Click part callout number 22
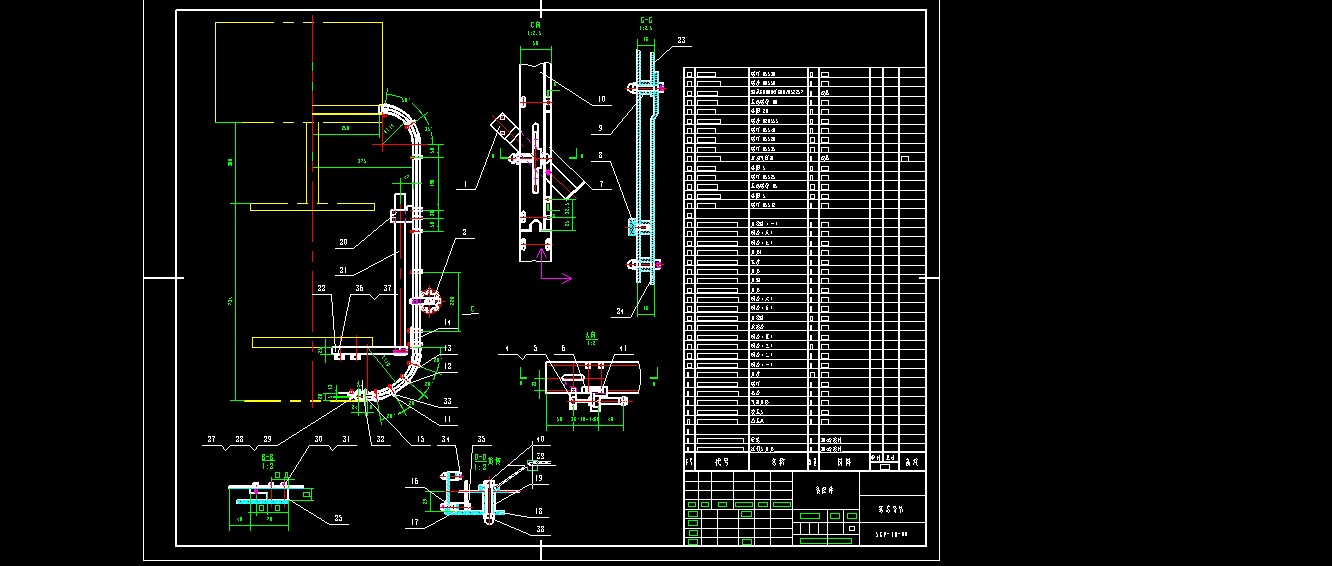Image resolution: width=1332 pixels, height=566 pixels. pyautogui.click(x=321, y=289)
